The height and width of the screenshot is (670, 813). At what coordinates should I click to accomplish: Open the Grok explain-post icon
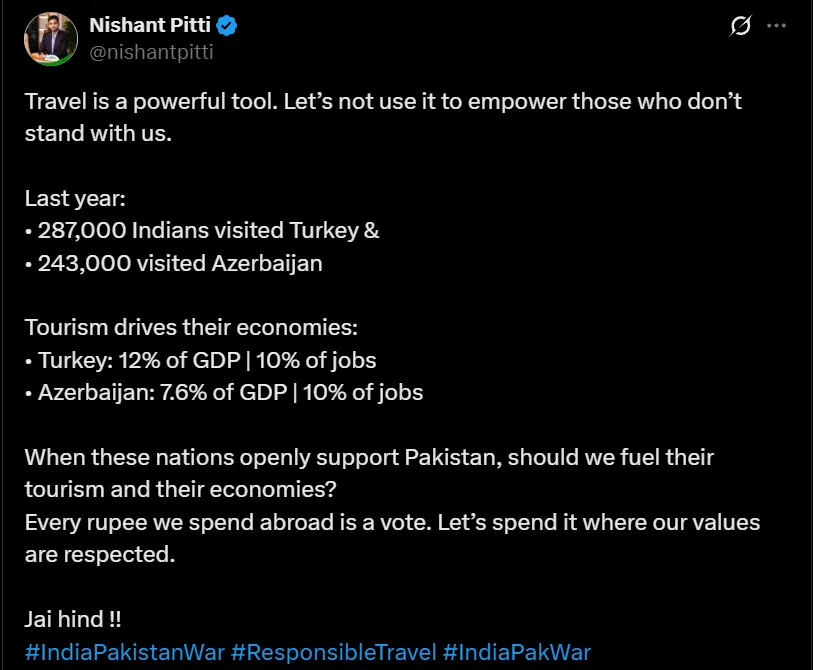pyautogui.click(x=740, y=25)
